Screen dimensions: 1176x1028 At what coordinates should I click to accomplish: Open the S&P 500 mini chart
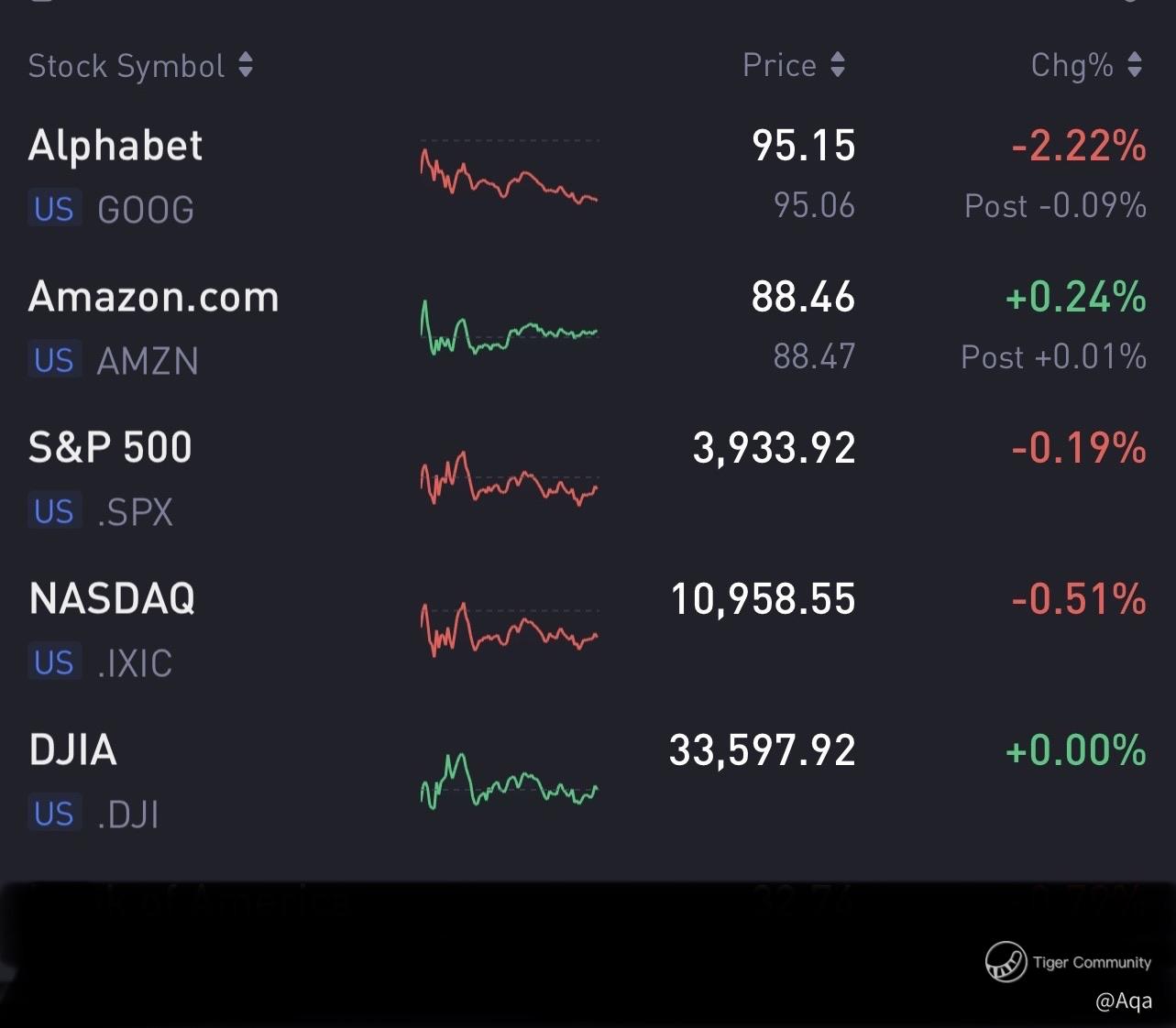point(509,479)
